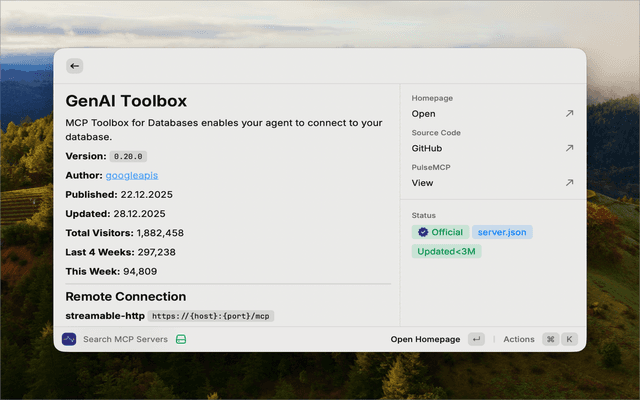View the server on PulseMCP
This screenshot has height=400, width=640.
[x=423, y=183]
